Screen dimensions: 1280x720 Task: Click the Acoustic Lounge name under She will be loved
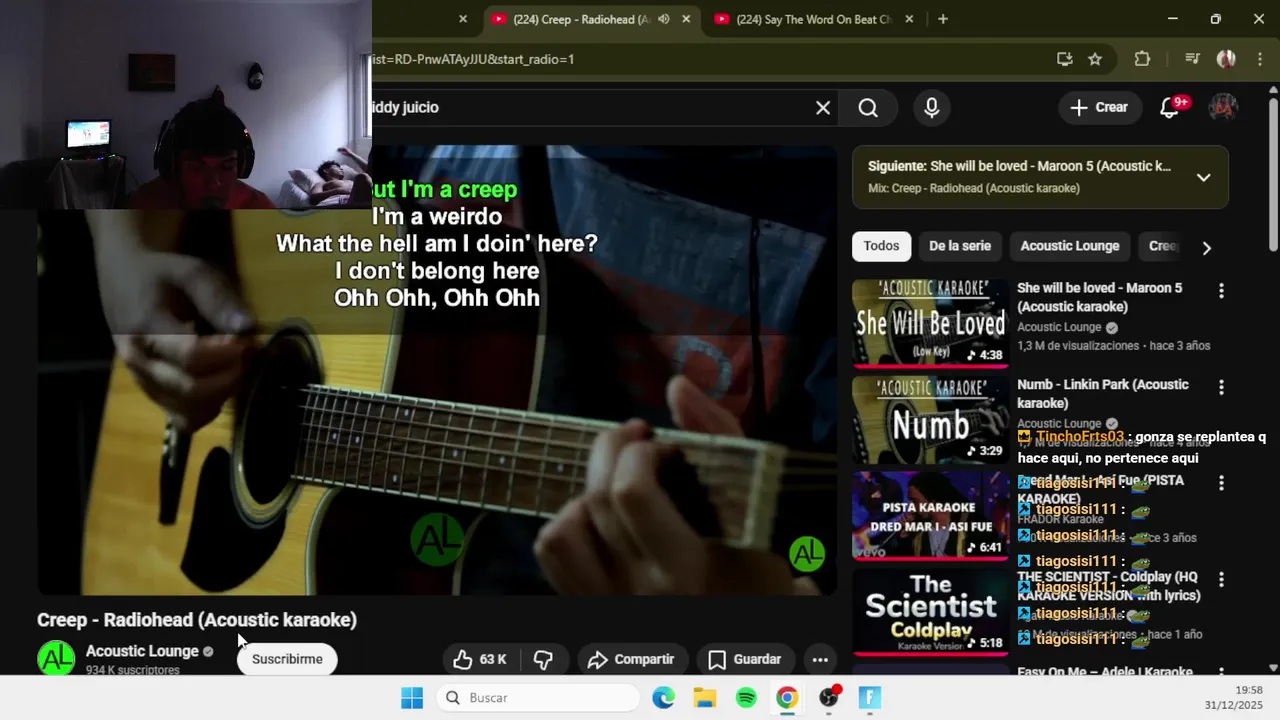tap(1059, 327)
